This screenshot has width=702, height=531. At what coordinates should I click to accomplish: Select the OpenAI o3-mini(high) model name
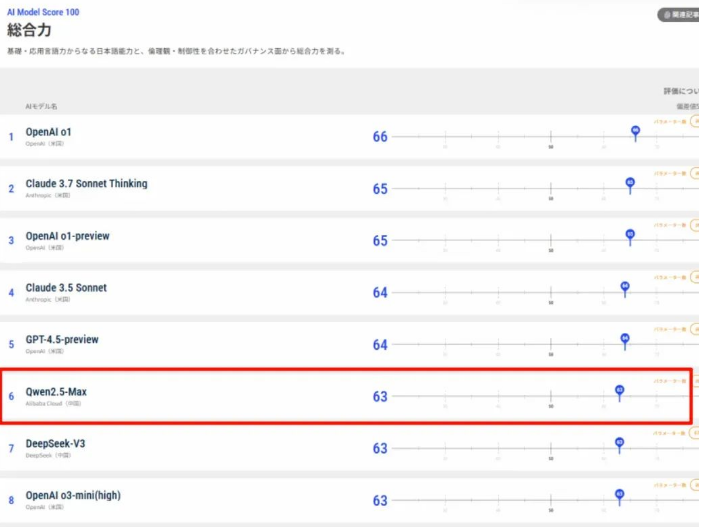pyautogui.click(x=73, y=497)
